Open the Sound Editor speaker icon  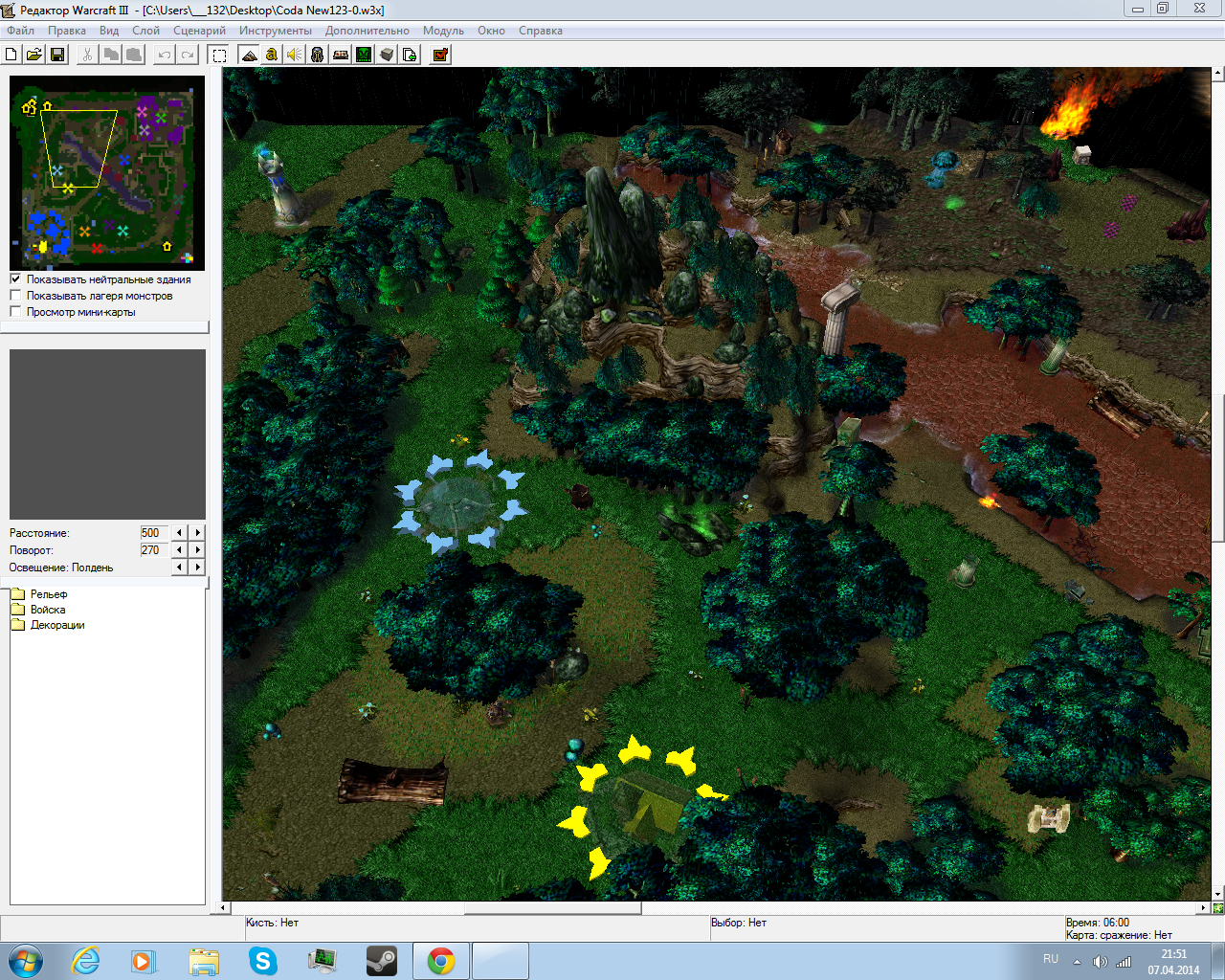295,55
